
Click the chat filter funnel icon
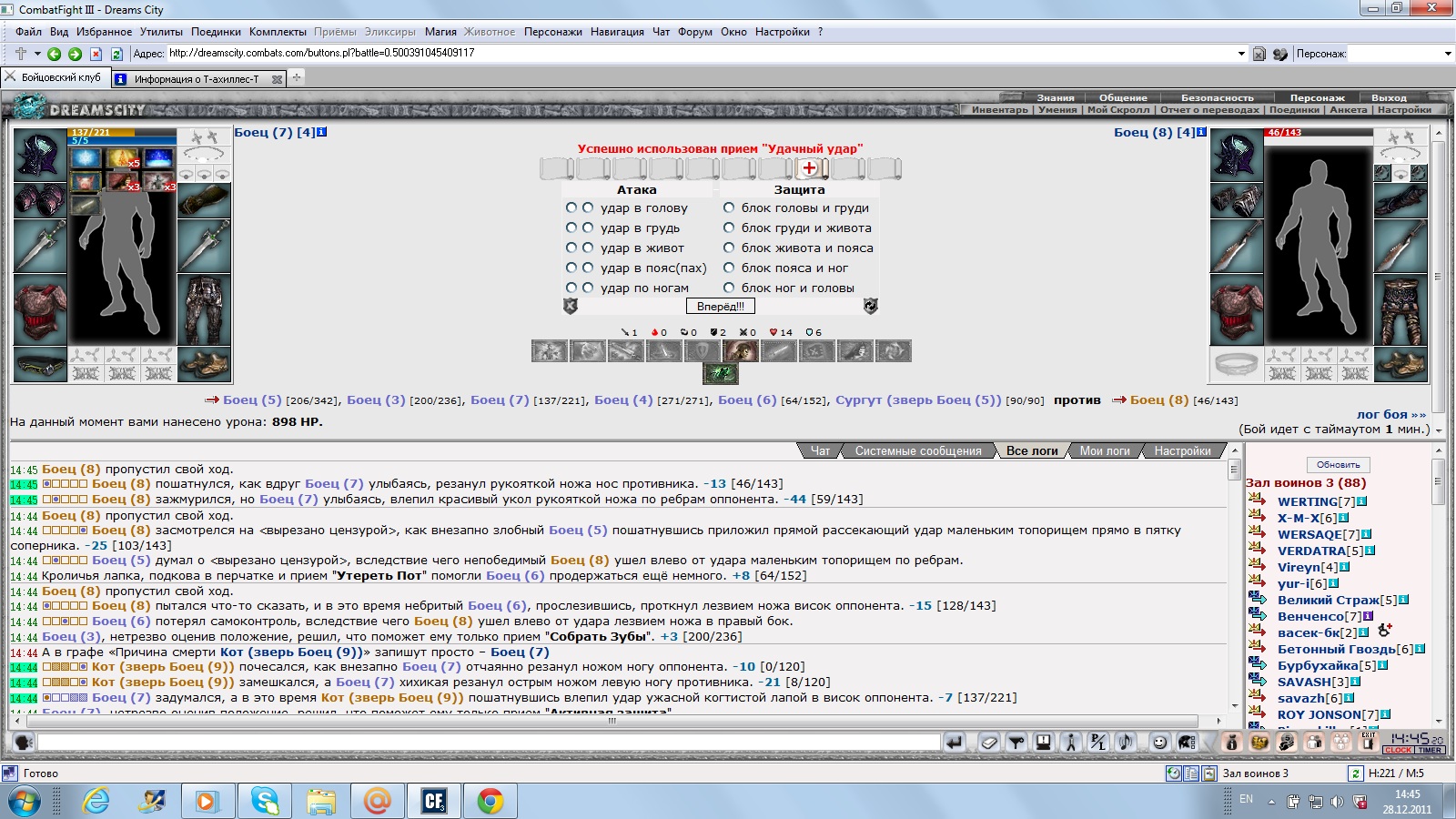tap(1016, 742)
